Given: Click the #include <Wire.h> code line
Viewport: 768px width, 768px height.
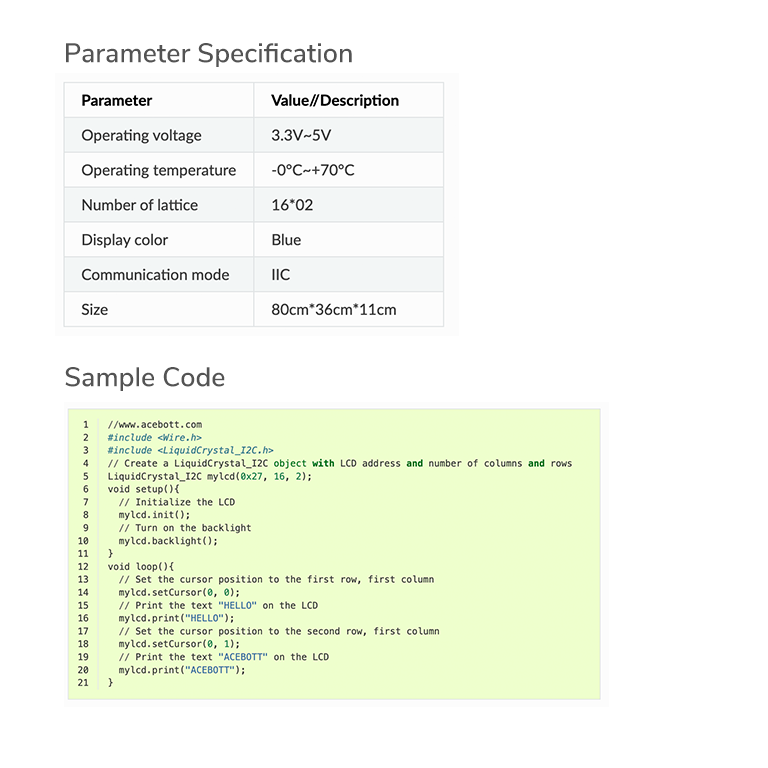Looking at the screenshot, I should [155, 437].
